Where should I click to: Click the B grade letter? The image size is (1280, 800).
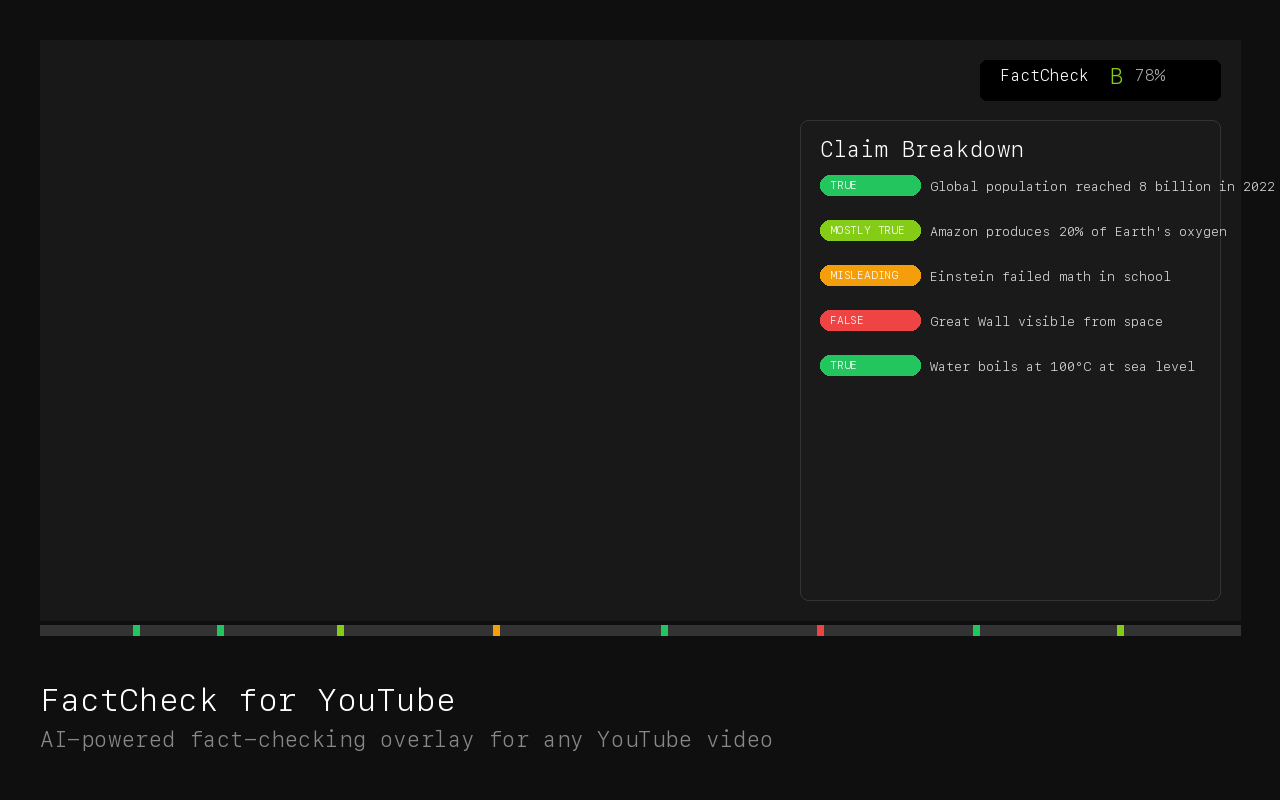point(1116,77)
